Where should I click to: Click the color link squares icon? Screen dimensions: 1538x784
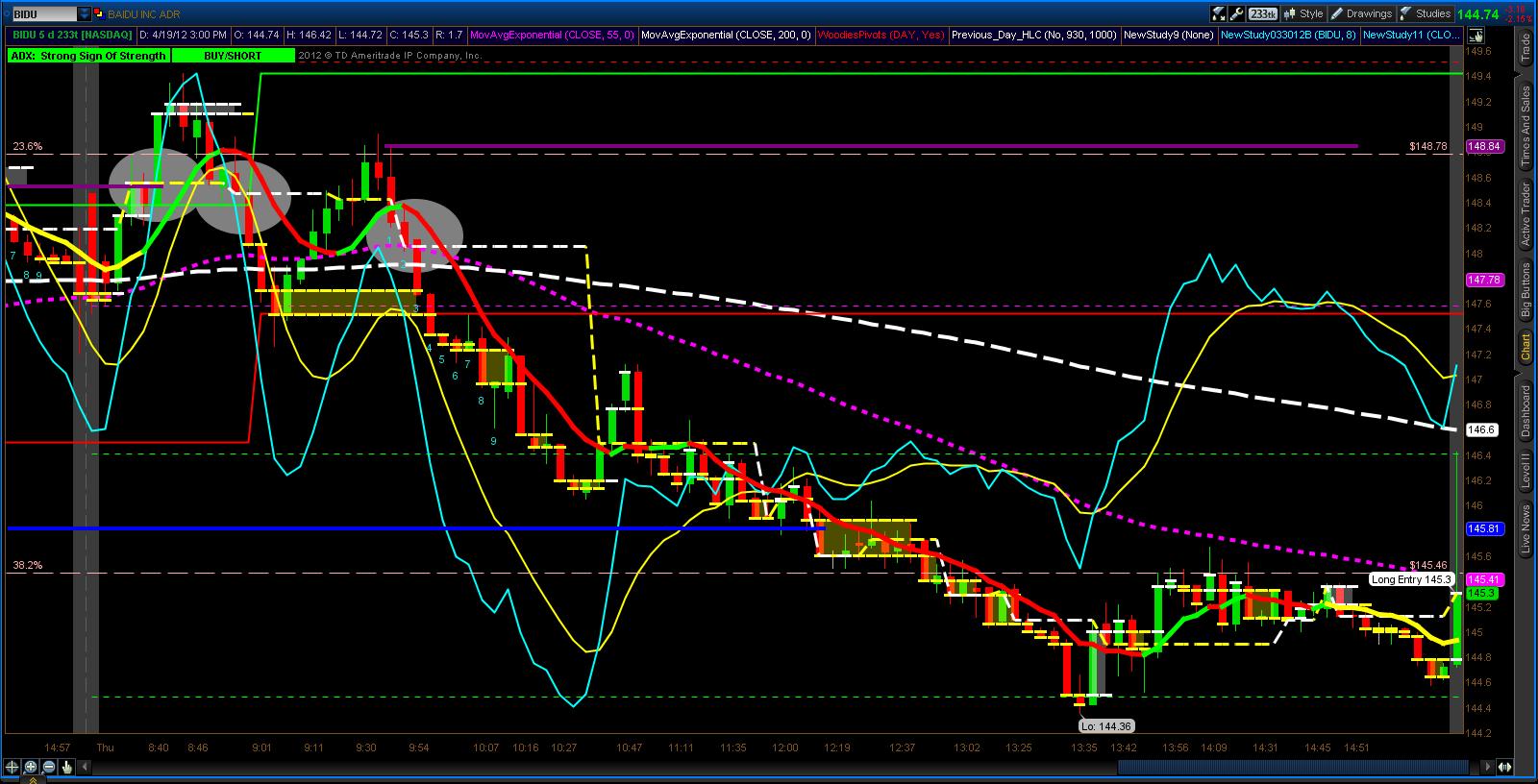tap(99, 14)
